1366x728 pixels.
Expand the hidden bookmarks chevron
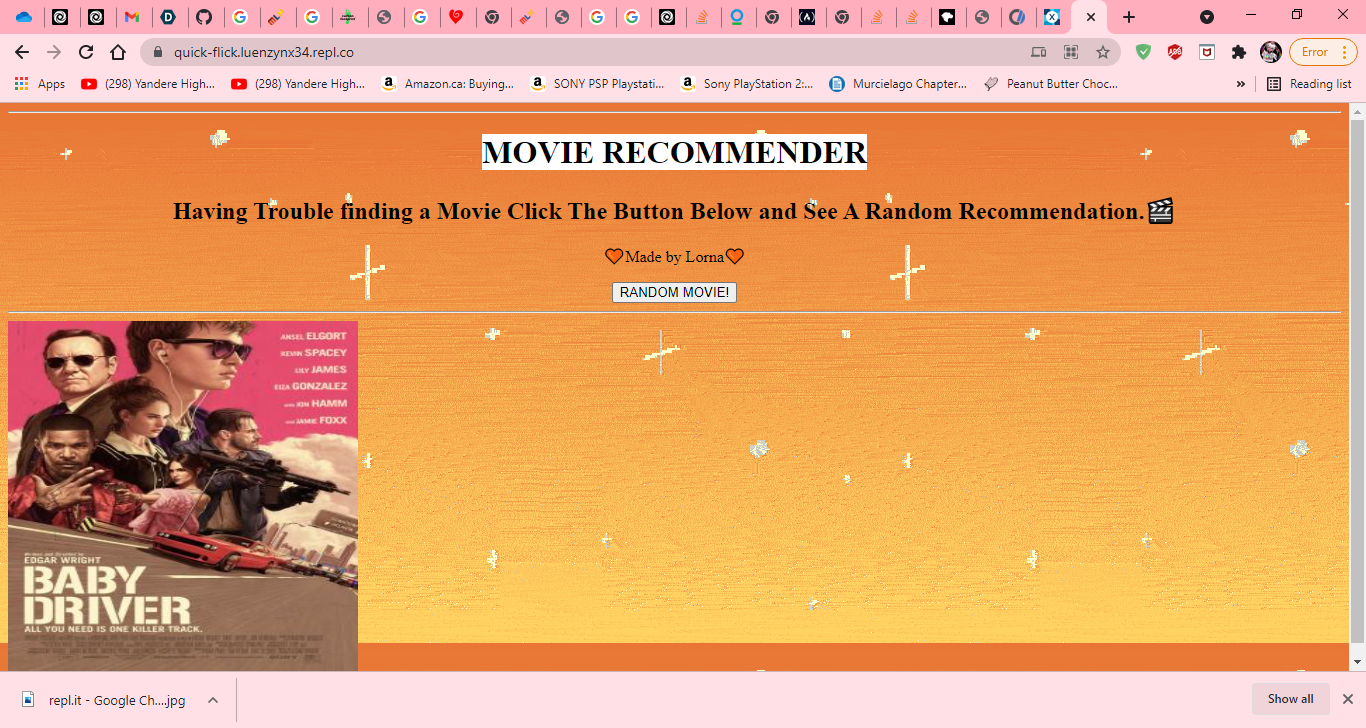1241,84
